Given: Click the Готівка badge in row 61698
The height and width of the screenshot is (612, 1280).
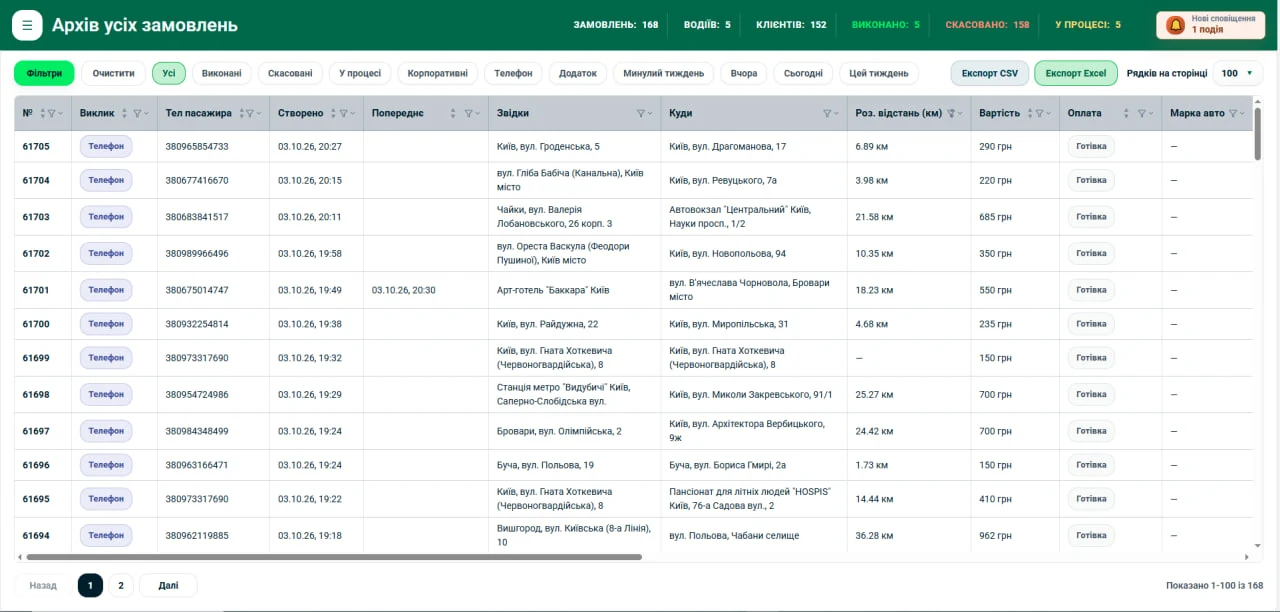Looking at the screenshot, I should tap(1091, 394).
